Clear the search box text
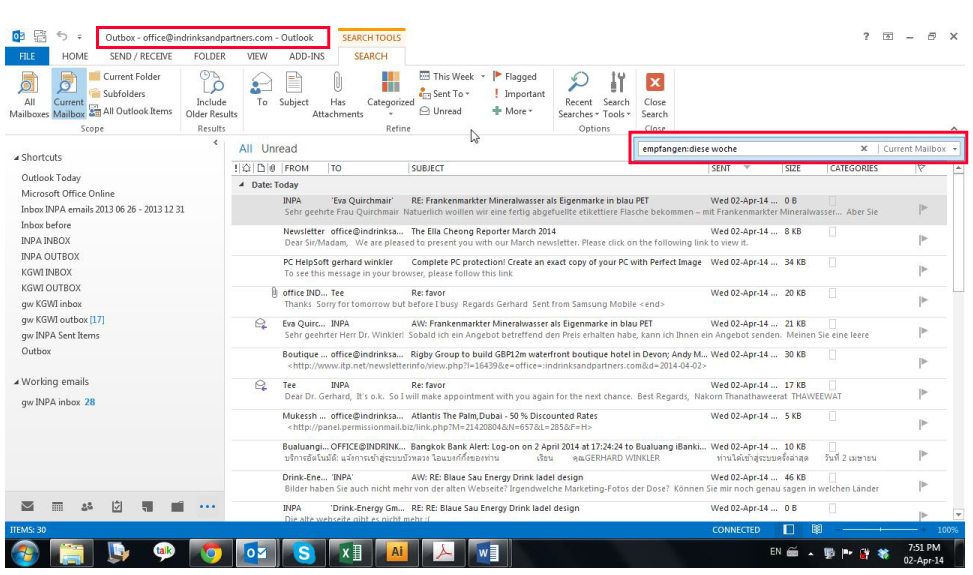973x575 pixels. (864, 149)
